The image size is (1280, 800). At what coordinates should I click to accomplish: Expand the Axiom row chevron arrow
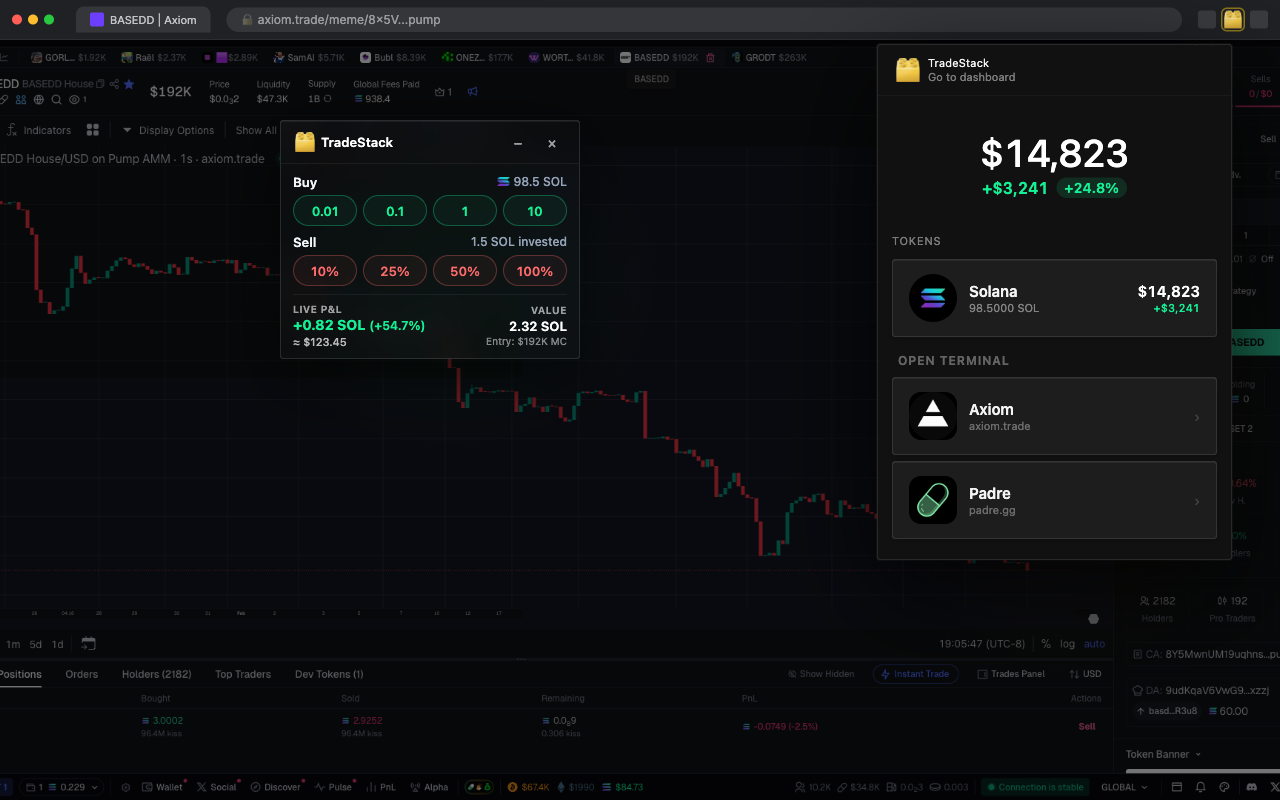tap(1197, 417)
